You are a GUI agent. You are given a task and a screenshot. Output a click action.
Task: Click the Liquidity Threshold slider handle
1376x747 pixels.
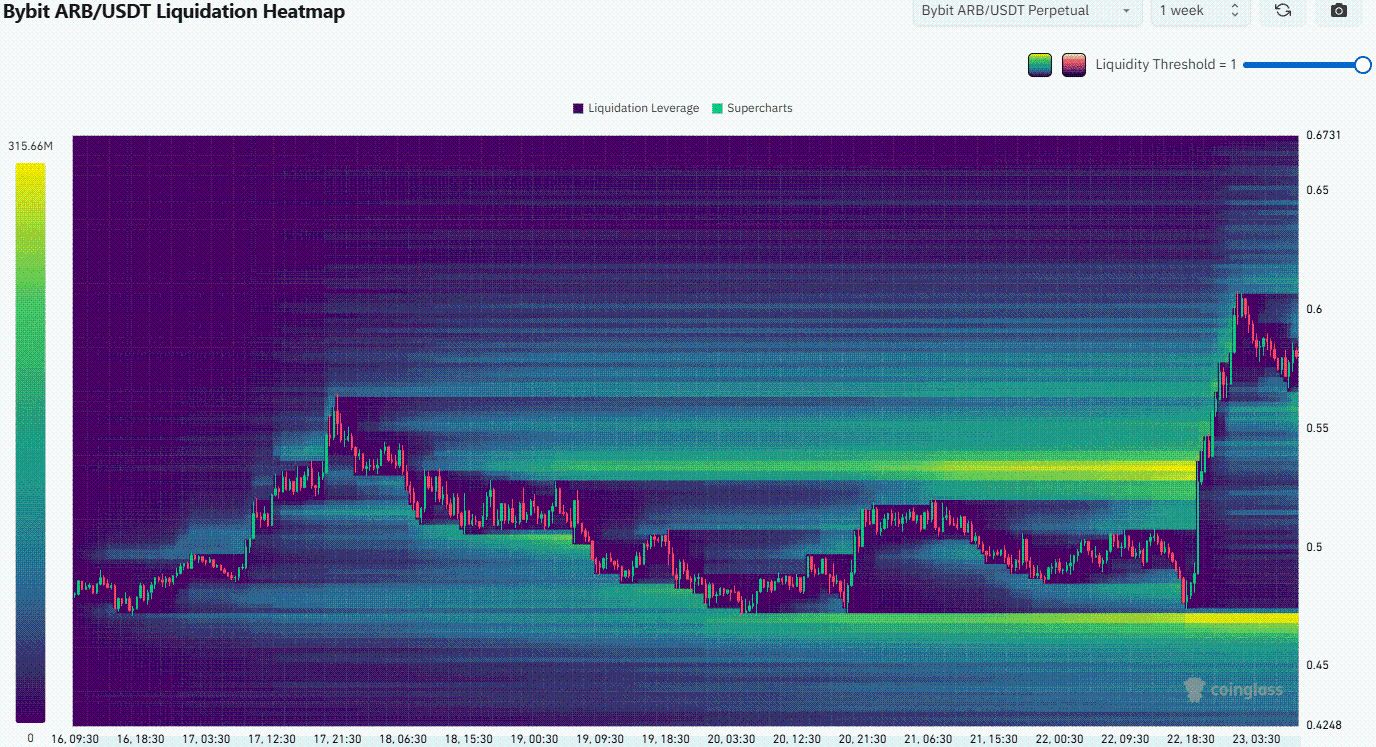[1362, 65]
